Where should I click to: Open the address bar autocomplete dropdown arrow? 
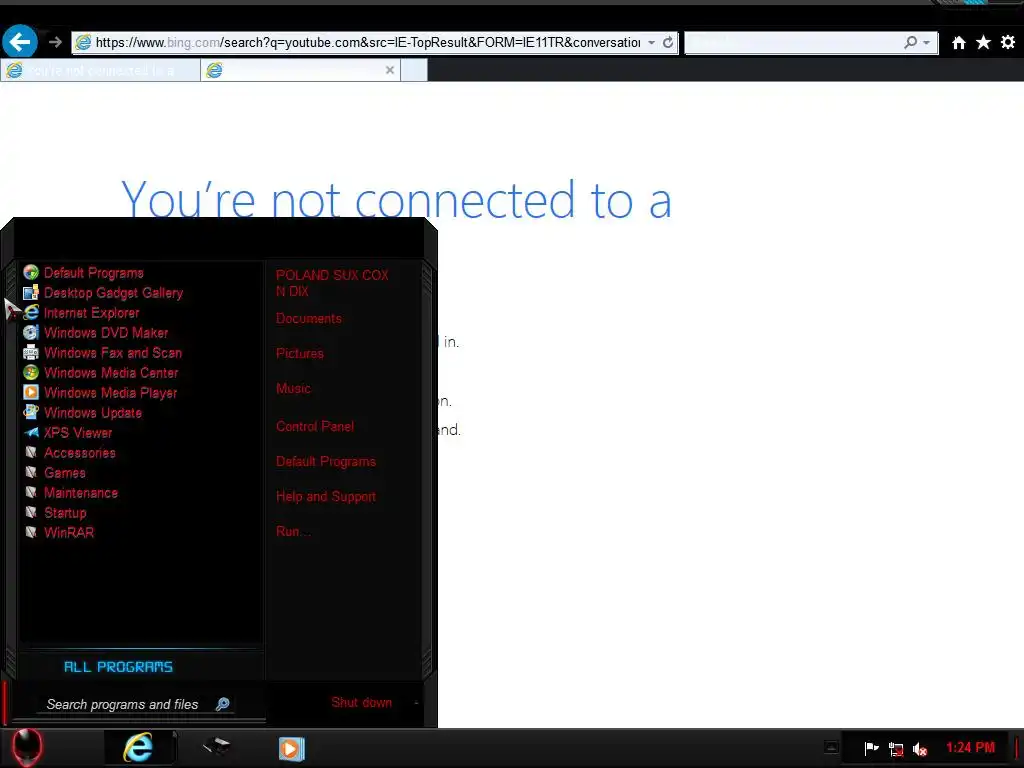651,42
